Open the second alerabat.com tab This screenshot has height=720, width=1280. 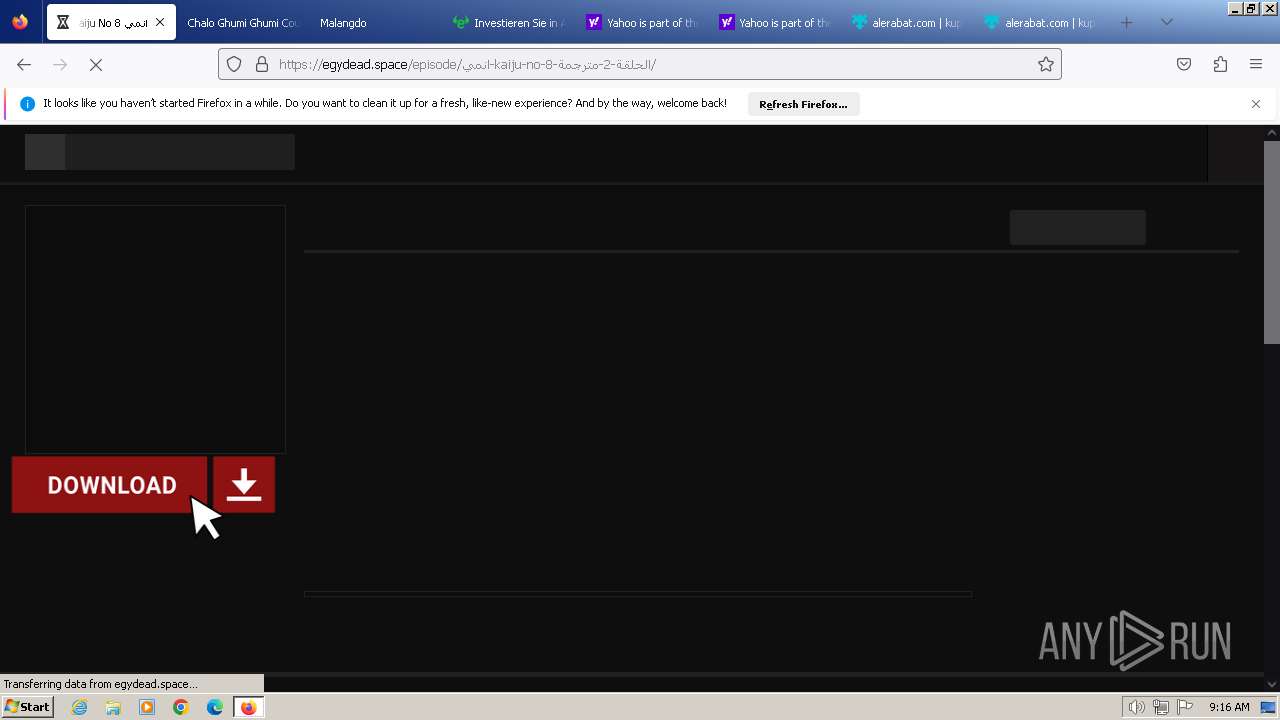[x=1039, y=22]
